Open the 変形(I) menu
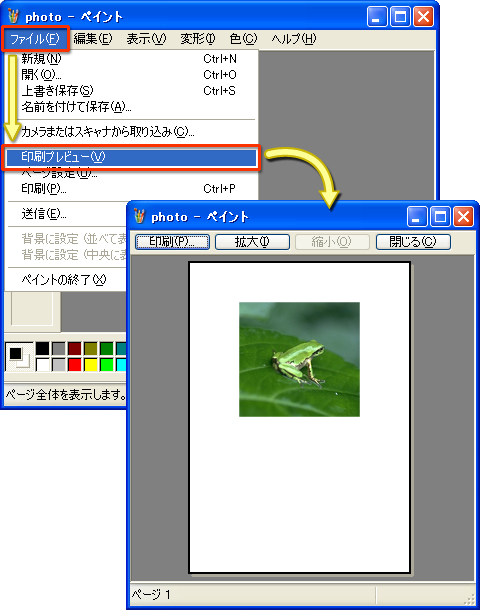This screenshot has height=610, width=480. [197, 39]
